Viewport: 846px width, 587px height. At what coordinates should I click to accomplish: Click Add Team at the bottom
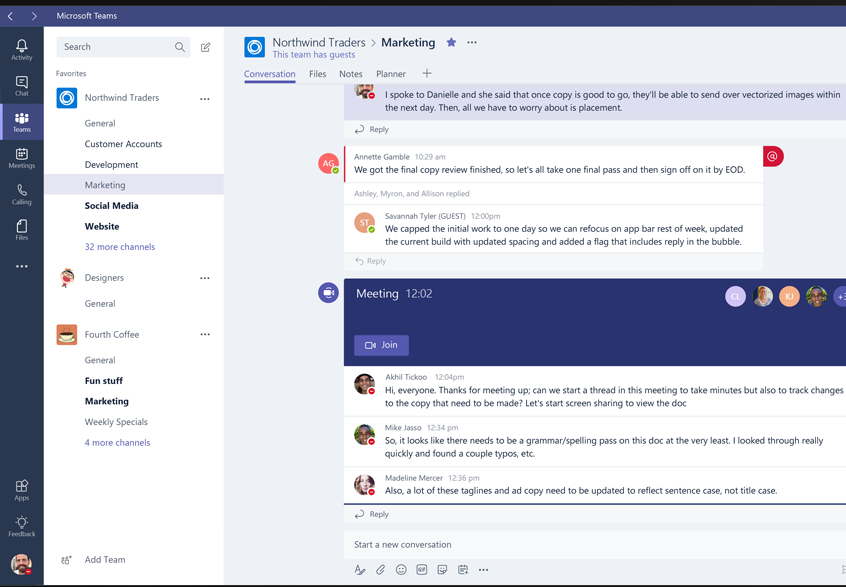tap(93, 560)
